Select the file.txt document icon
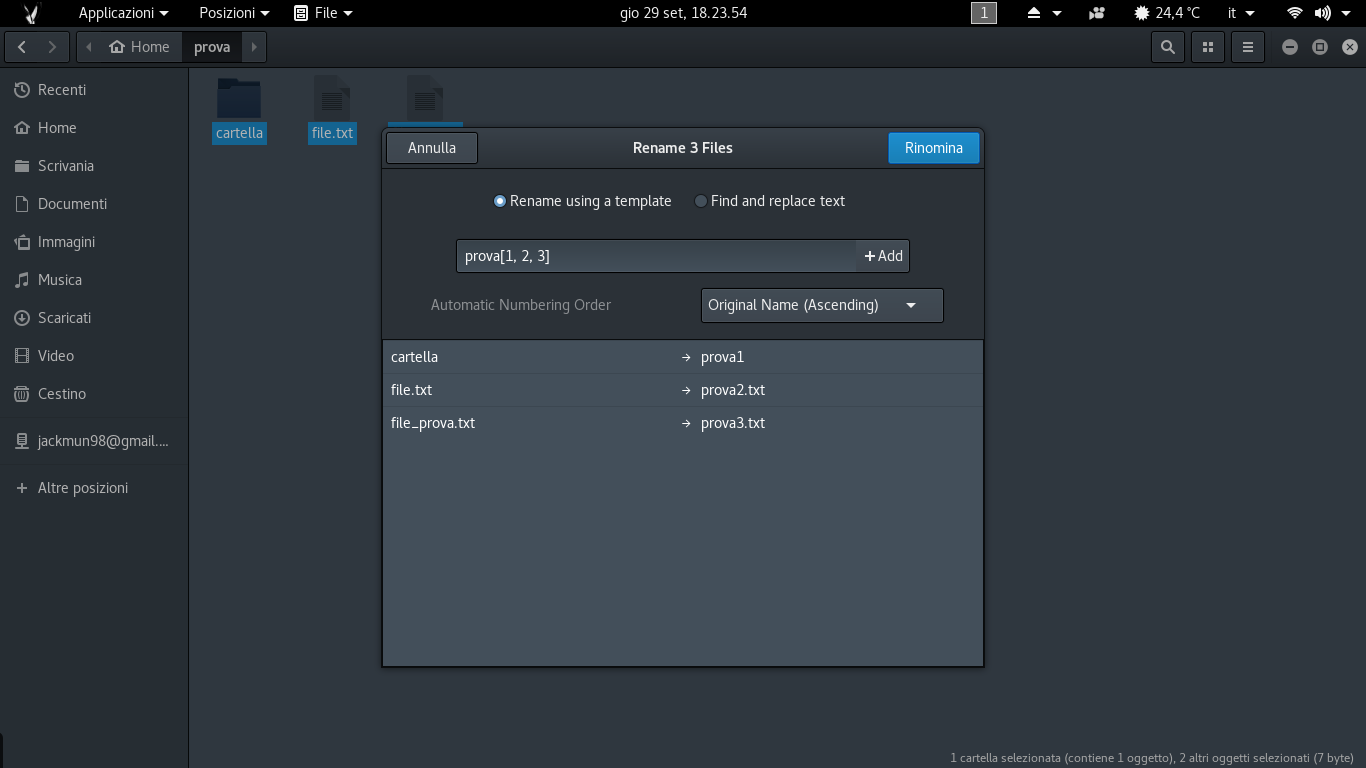The height and width of the screenshot is (768, 1366). tap(332, 98)
